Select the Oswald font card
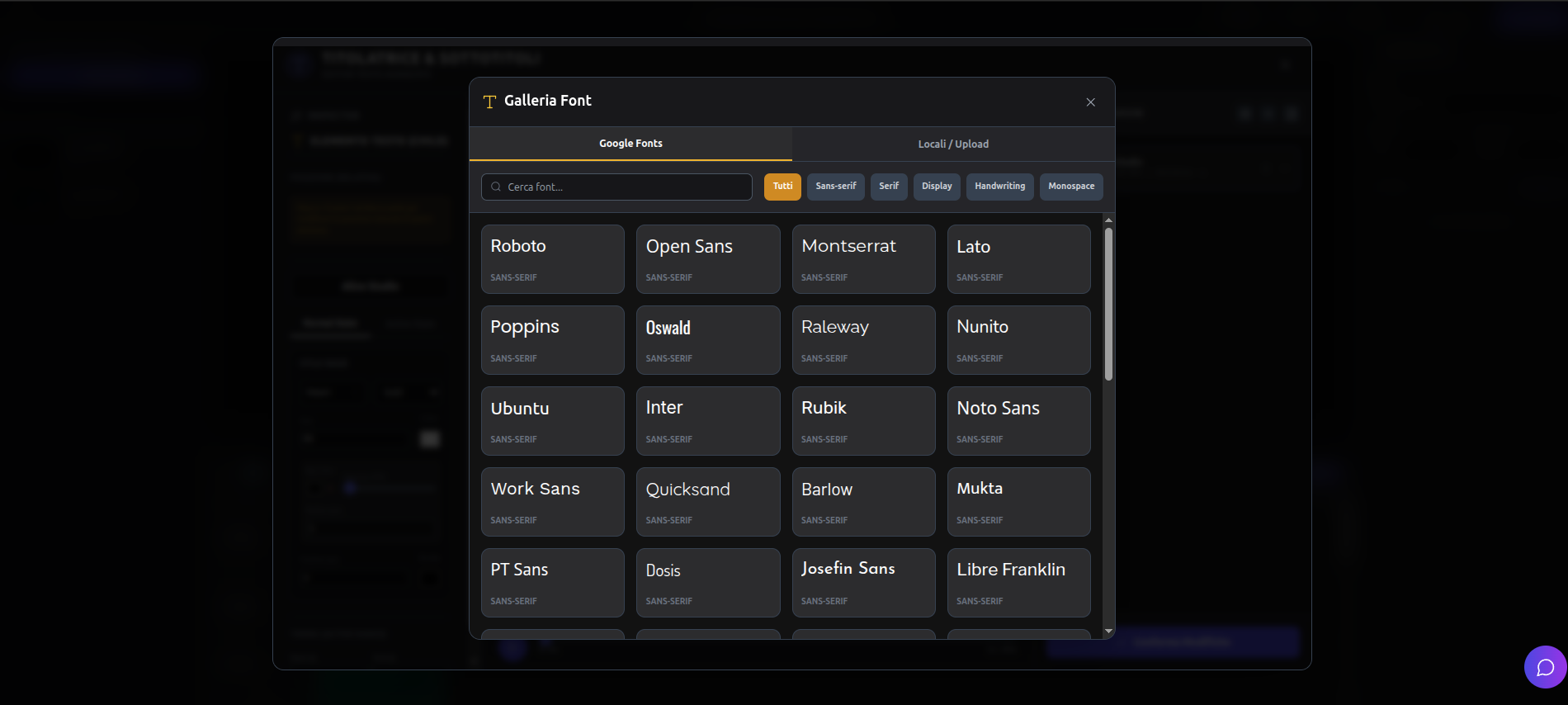Image resolution: width=1568 pixels, height=705 pixels. (x=707, y=340)
